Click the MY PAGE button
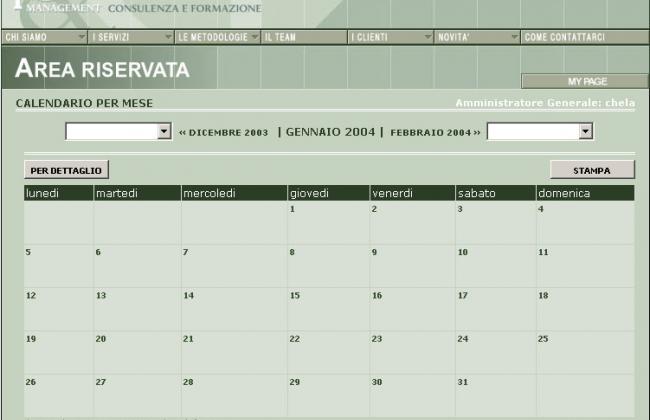The image size is (650, 420). [586, 81]
